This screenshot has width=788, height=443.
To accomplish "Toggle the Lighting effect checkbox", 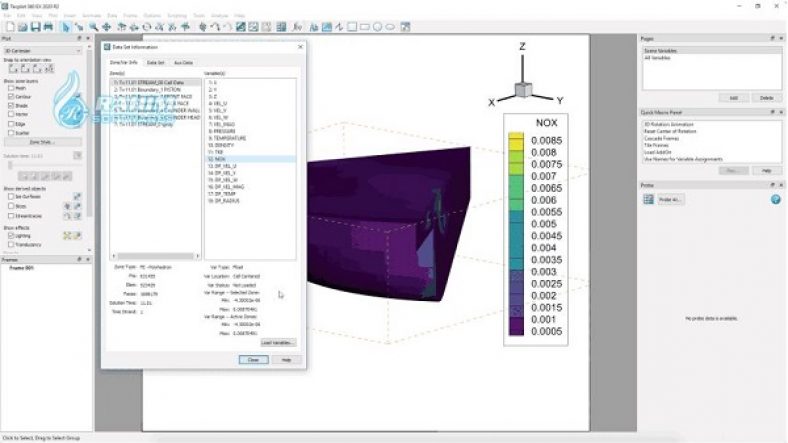I will (11, 236).
